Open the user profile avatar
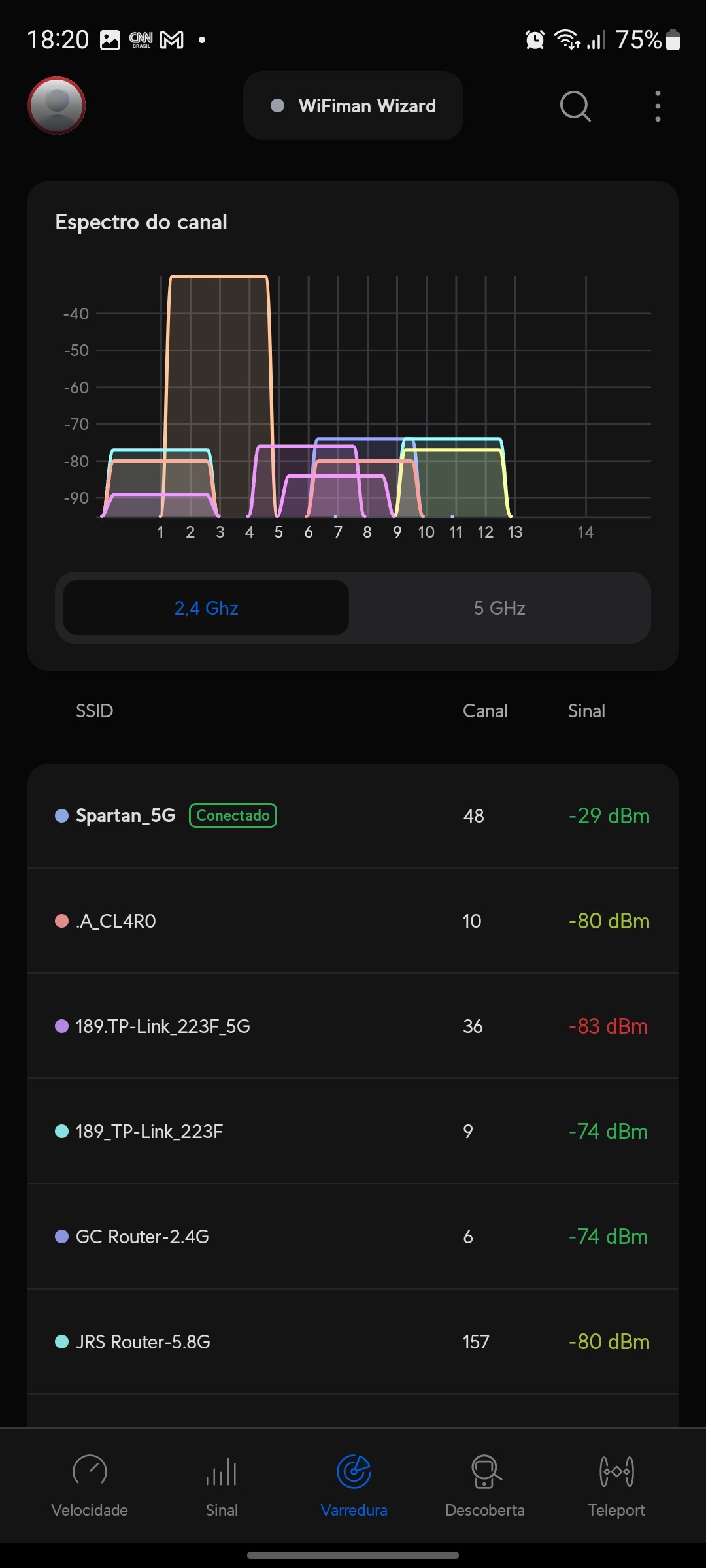Screen dimensions: 706x1568 pos(56,105)
